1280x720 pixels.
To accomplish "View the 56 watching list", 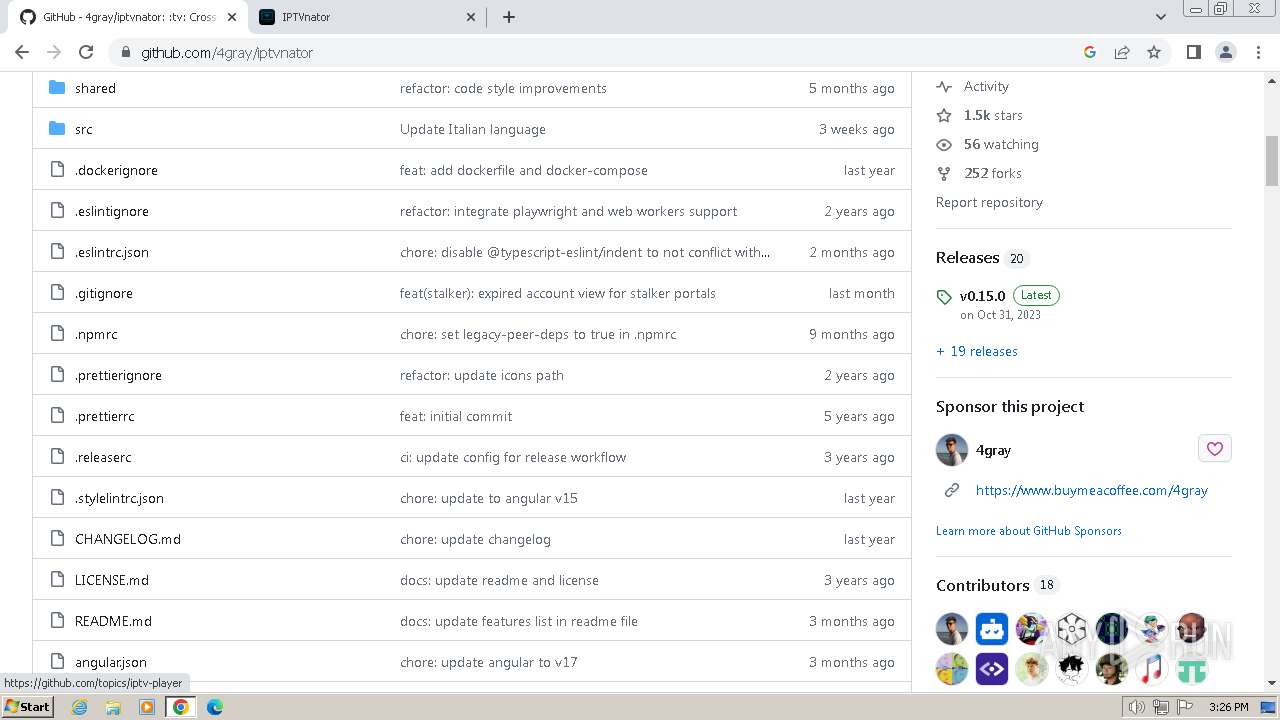I will click(1001, 144).
